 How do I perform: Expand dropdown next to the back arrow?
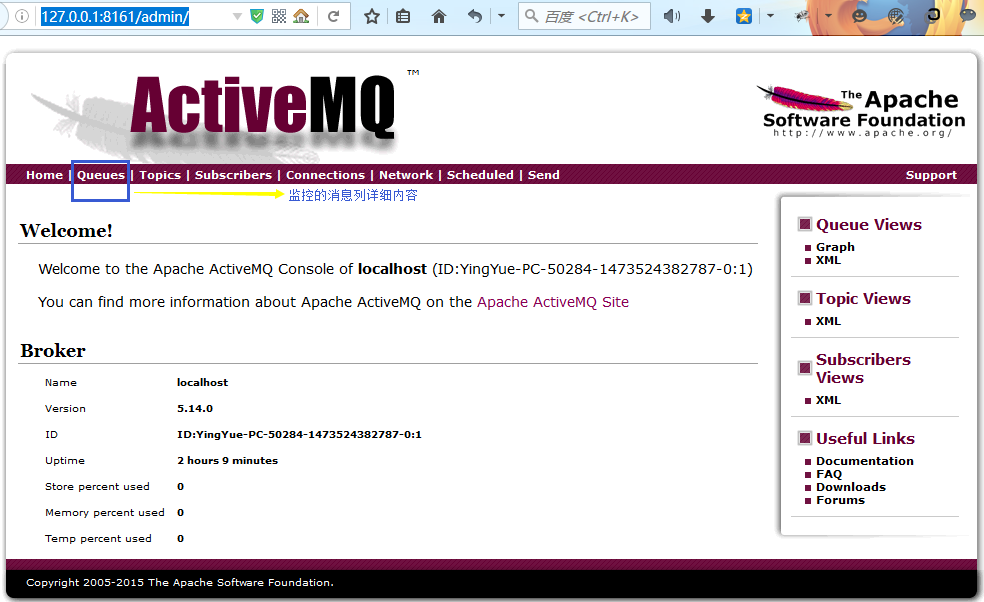click(x=501, y=16)
